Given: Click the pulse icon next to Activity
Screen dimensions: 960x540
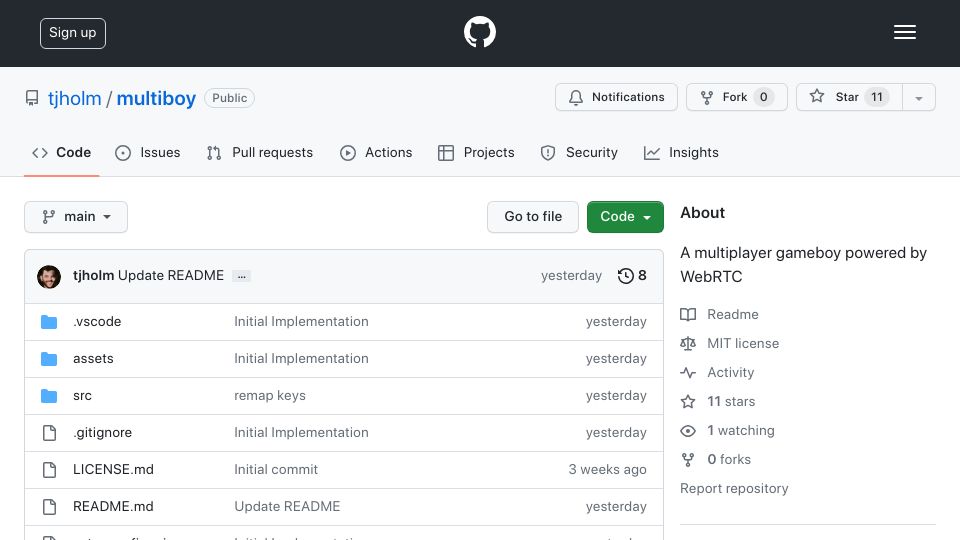Looking at the screenshot, I should coord(688,372).
